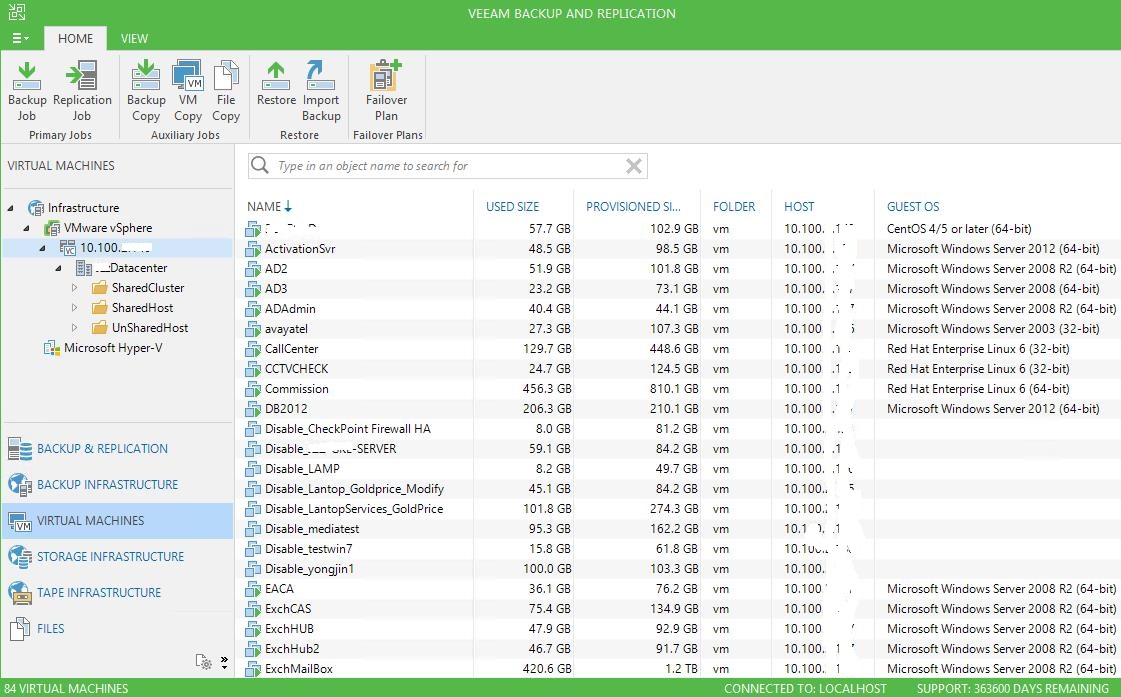
Task: Select the HOME ribbon tab
Action: pos(75,38)
